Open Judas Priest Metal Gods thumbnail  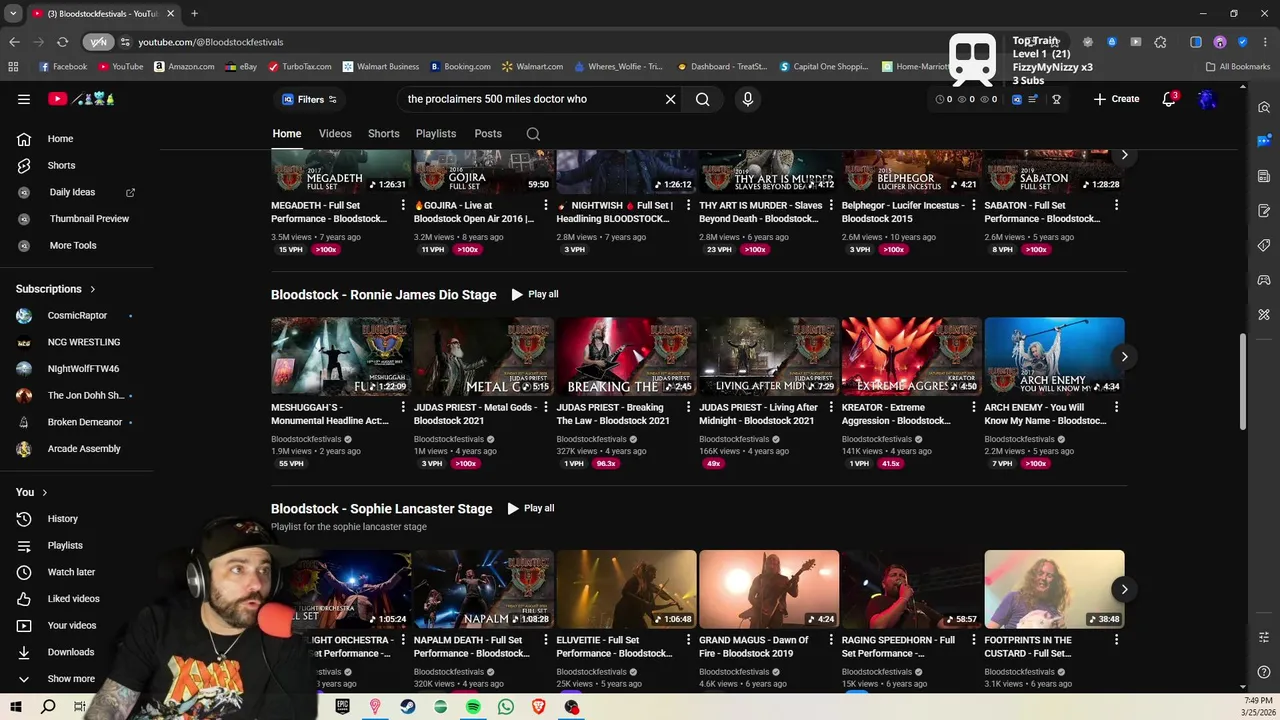coord(483,356)
